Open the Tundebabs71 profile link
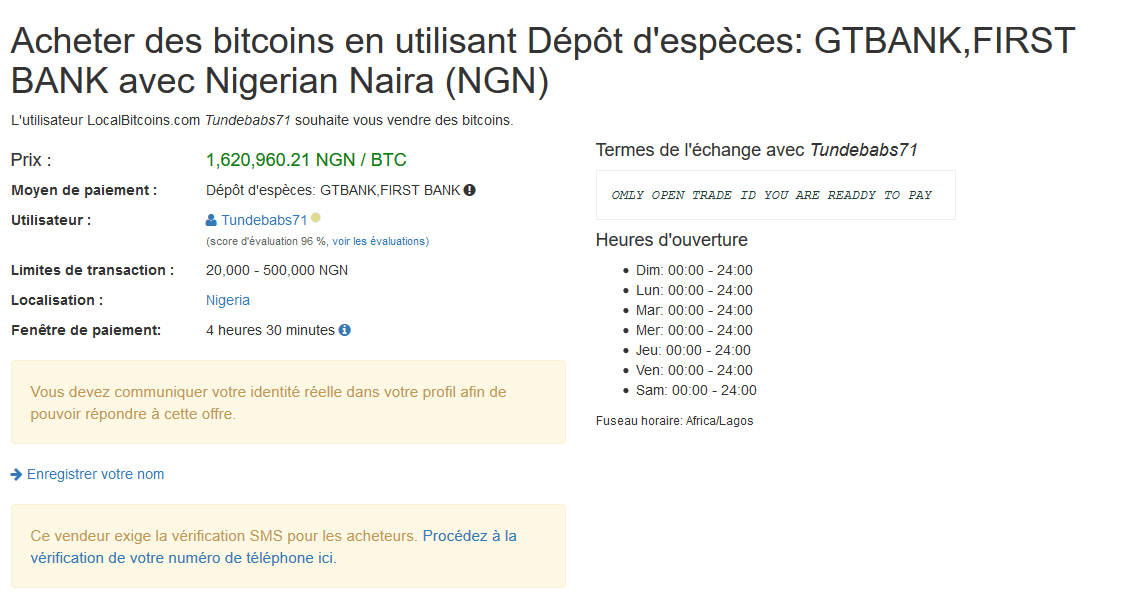Image resolution: width=1129 pixels, height=603 pixels. (262, 219)
